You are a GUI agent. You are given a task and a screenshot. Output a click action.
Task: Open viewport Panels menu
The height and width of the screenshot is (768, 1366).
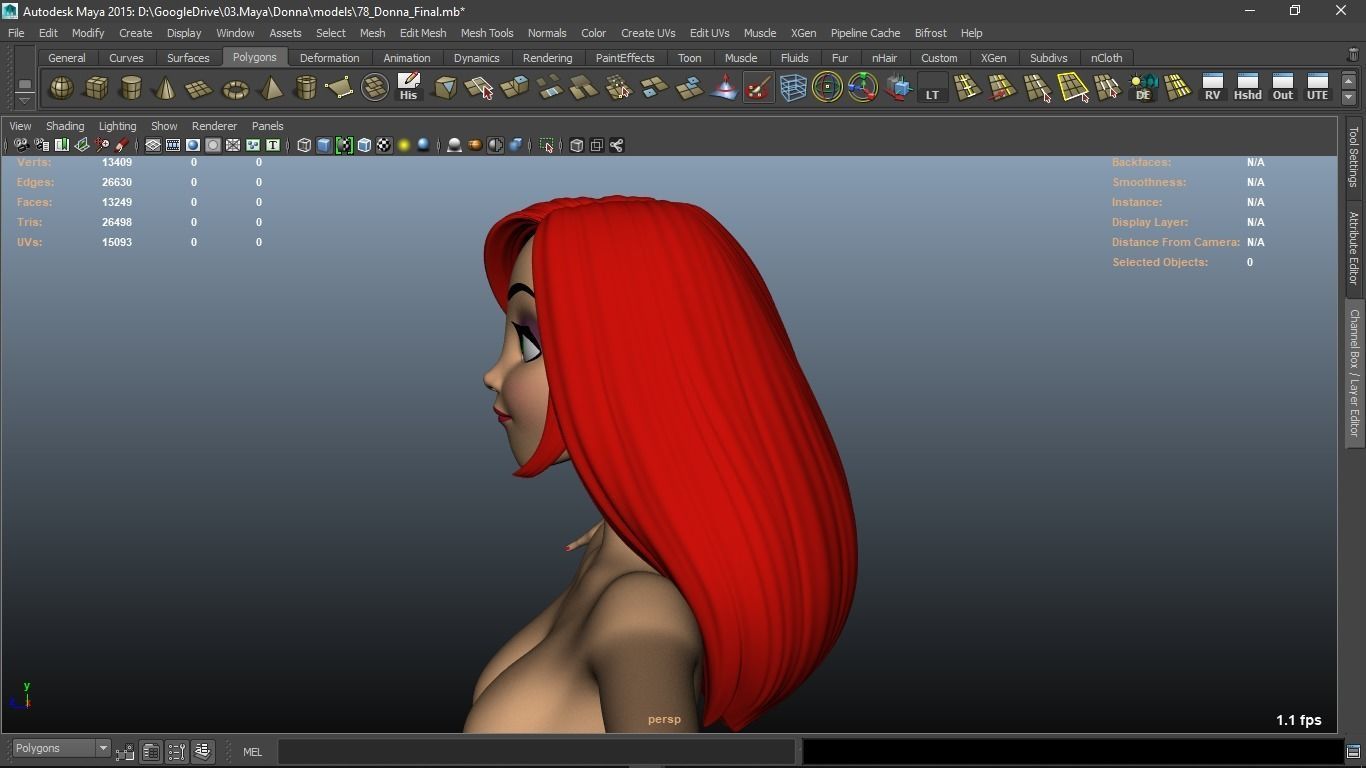coord(267,126)
